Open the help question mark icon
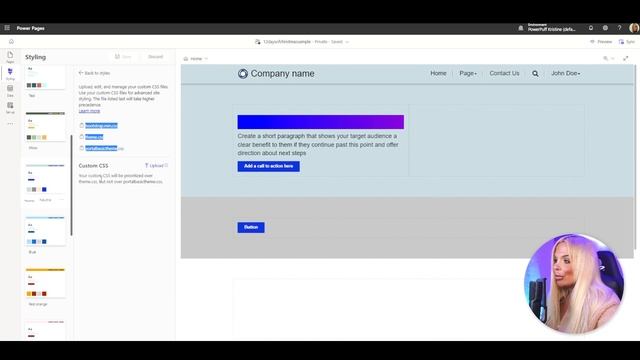The image size is (640, 360). pyautogui.click(x=619, y=28)
